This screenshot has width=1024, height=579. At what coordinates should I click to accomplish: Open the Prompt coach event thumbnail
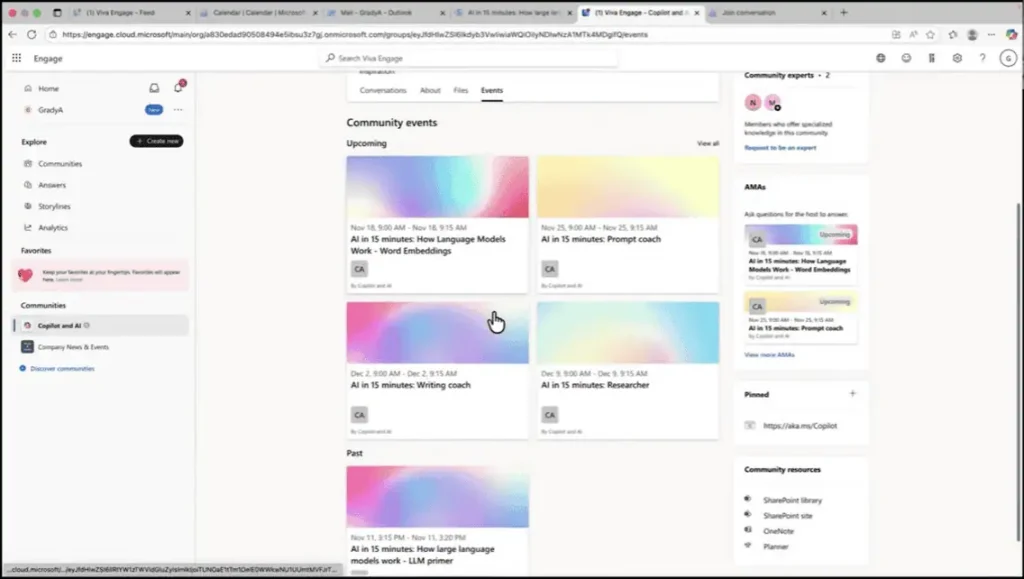[x=628, y=187]
